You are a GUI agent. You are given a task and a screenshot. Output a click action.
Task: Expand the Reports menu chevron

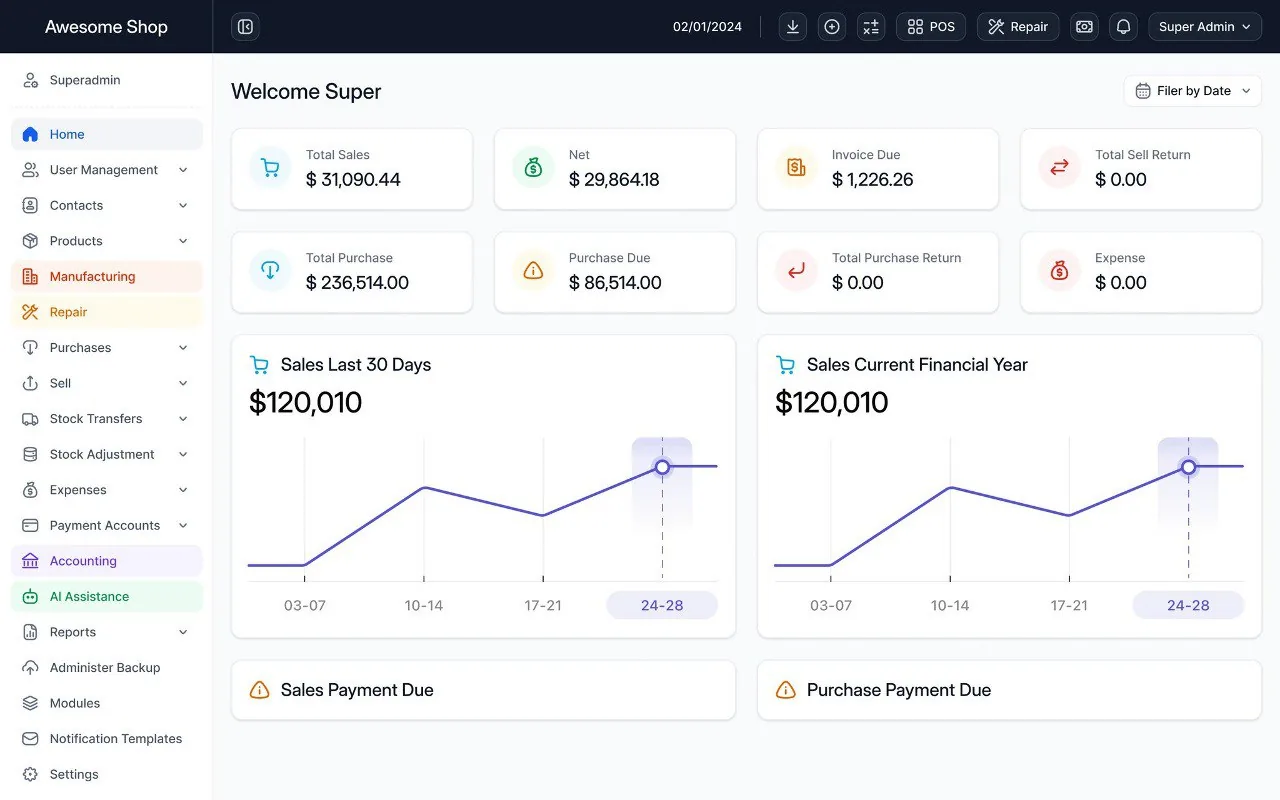coord(183,632)
